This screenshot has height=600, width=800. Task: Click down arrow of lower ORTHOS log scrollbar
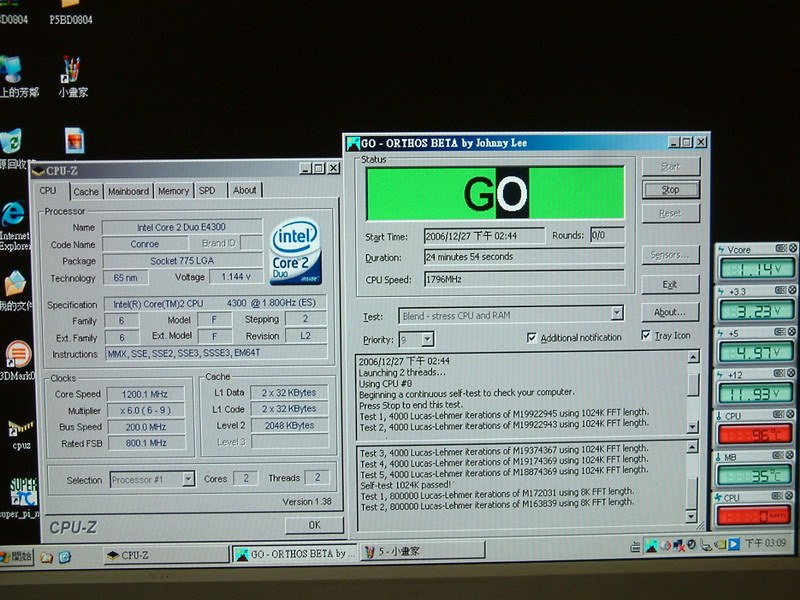click(691, 516)
